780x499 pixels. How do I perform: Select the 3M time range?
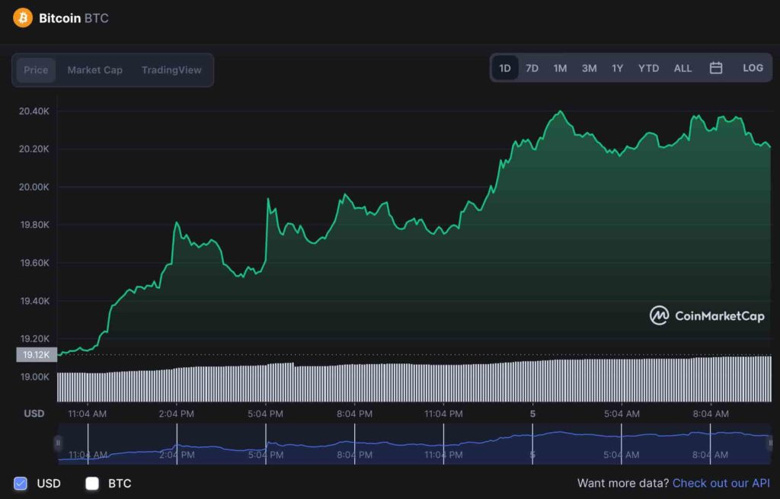point(589,68)
